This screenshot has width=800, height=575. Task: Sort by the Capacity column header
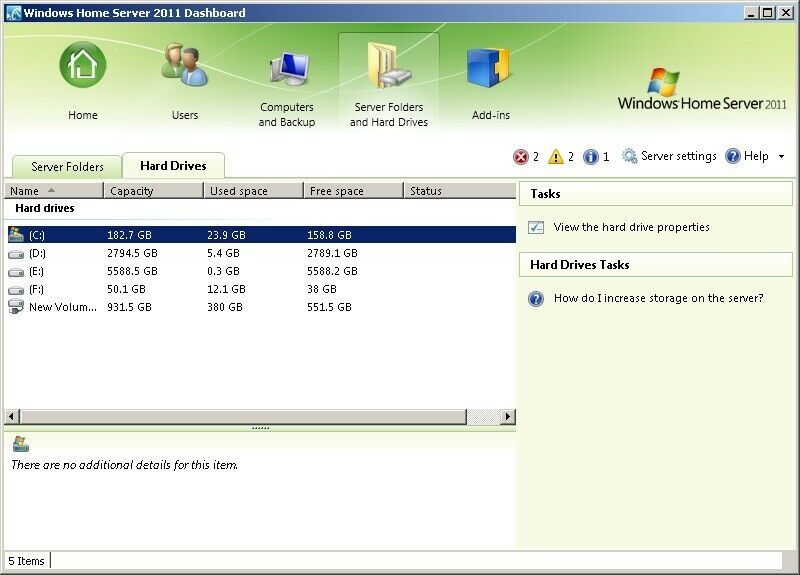tap(153, 191)
